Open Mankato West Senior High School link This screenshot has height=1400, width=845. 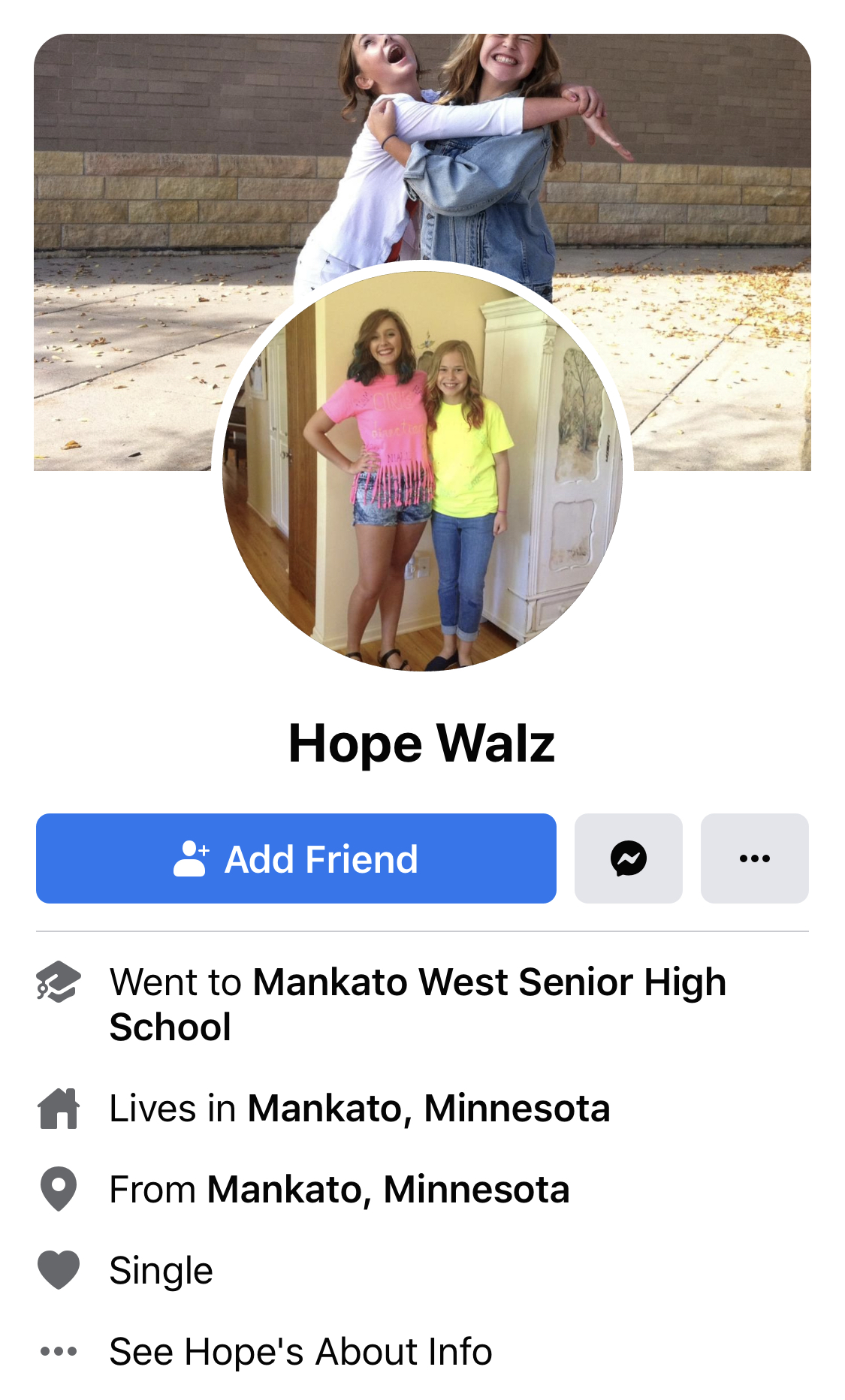click(418, 1004)
